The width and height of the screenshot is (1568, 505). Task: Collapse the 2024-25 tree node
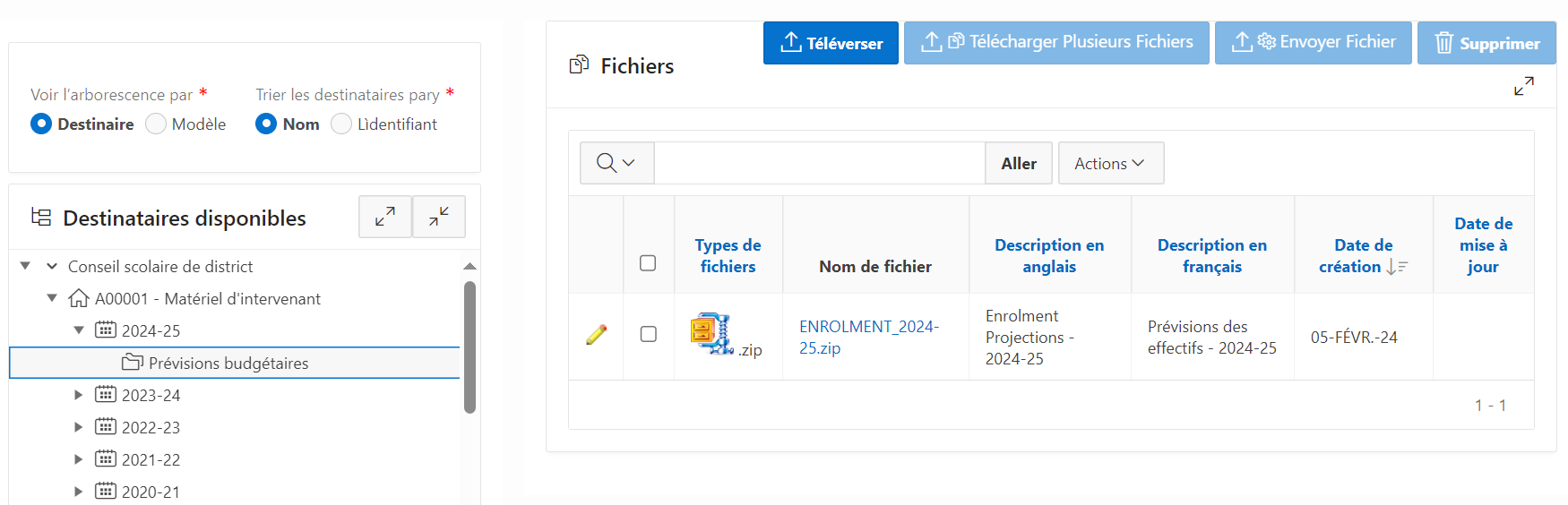[x=79, y=330]
